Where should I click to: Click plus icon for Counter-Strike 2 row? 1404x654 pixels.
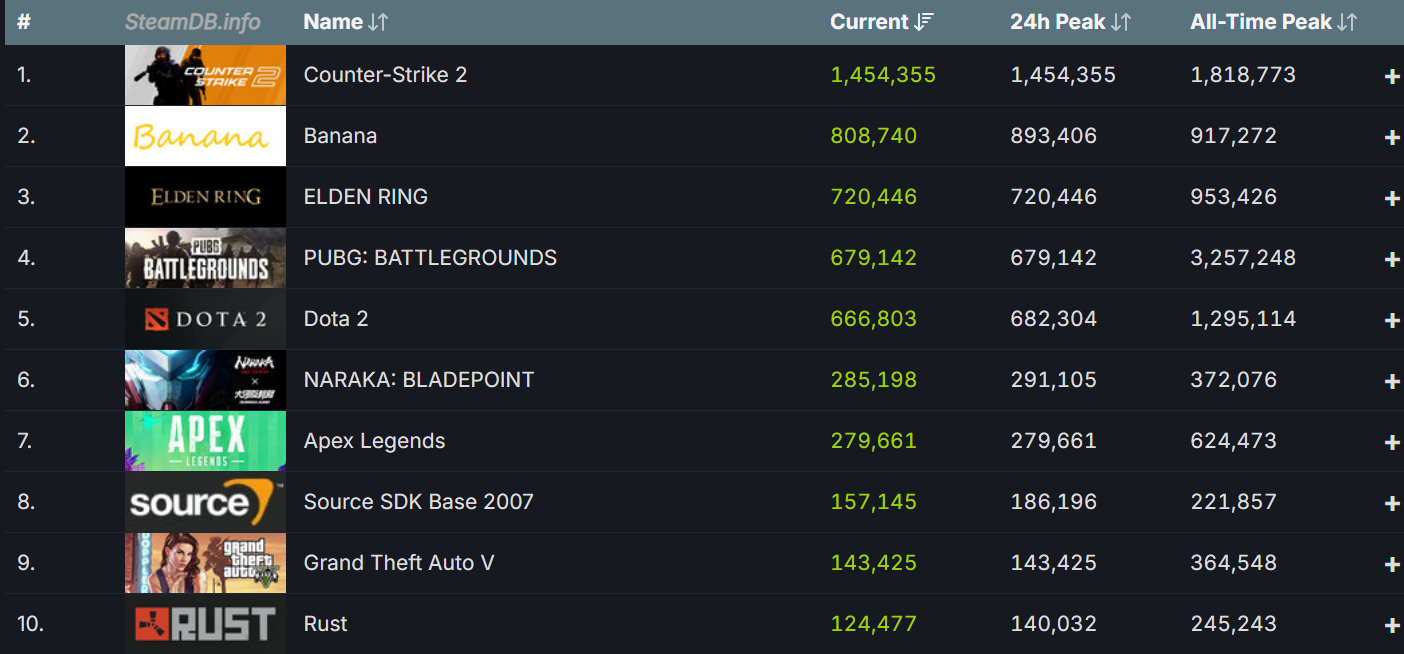[1391, 77]
